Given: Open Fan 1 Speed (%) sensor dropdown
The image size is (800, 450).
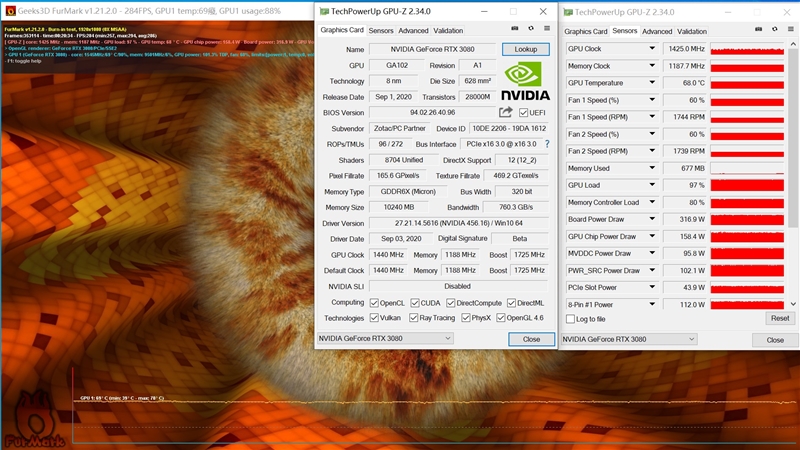Looking at the screenshot, I should (652, 99).
